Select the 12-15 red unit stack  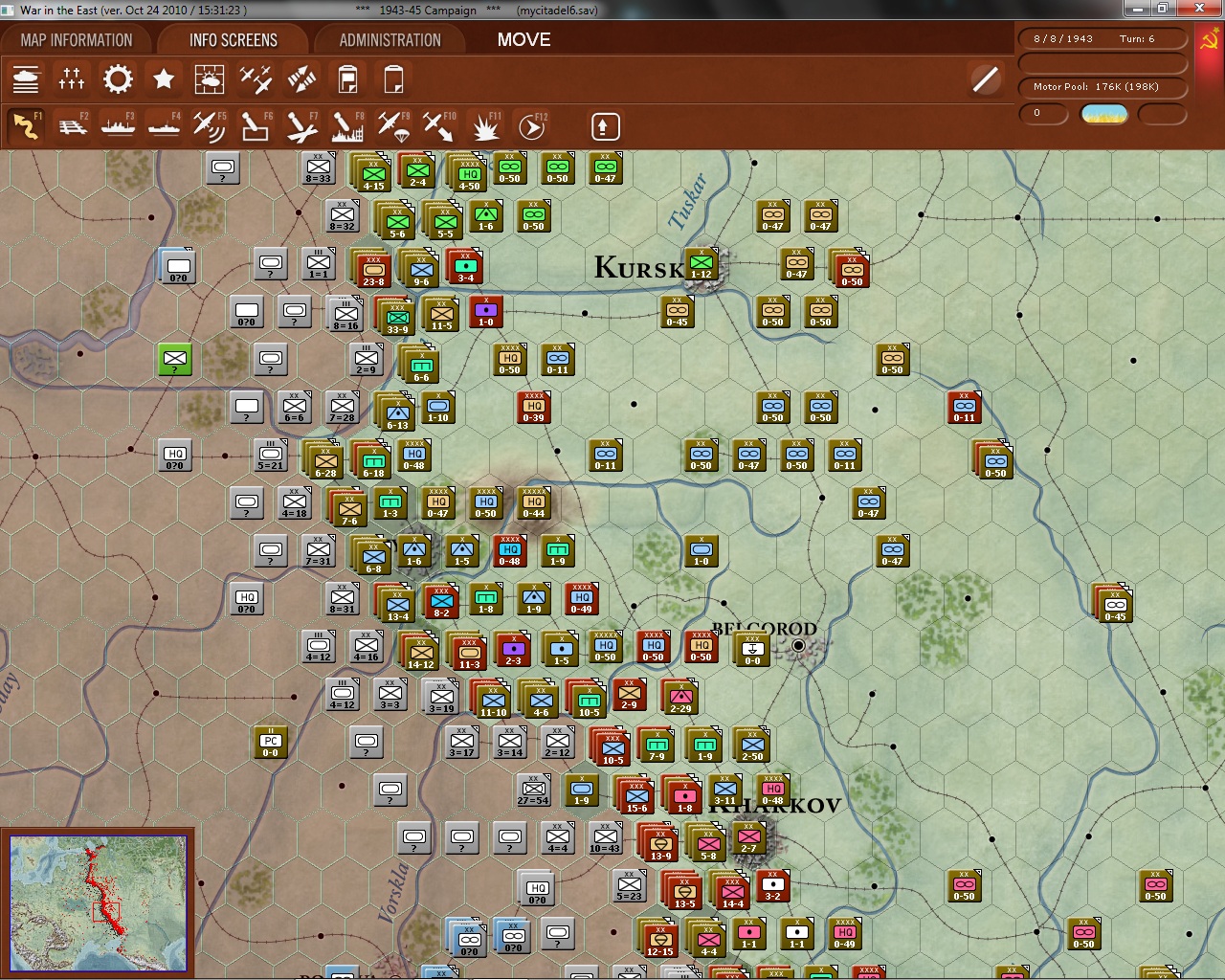click(659, 940)
